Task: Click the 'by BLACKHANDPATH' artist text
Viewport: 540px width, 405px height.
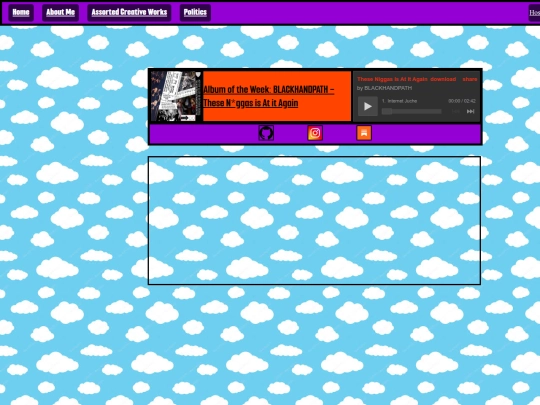Action: pyautogui.click(x=384, y=88)
